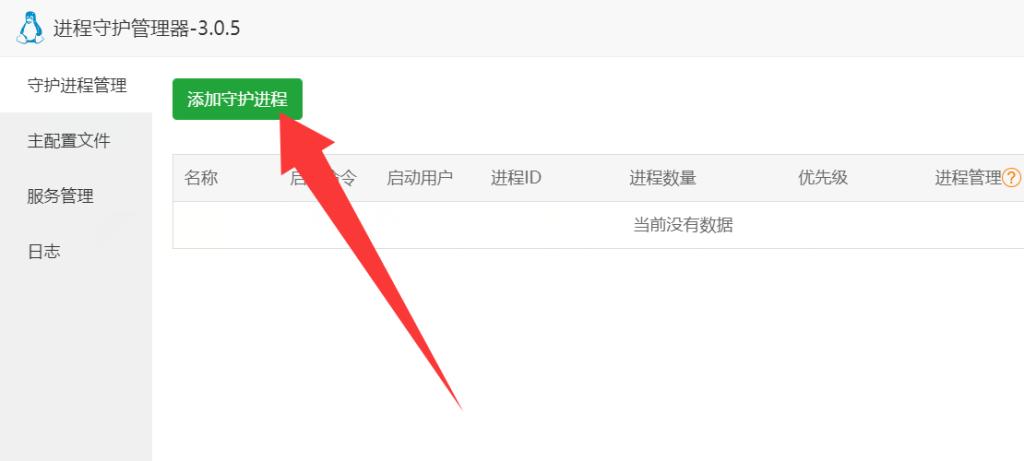Switch to the 主配置文件 tab
Image resolution: width=1024 pixels, height=461 pixels.
coord(76,140)
